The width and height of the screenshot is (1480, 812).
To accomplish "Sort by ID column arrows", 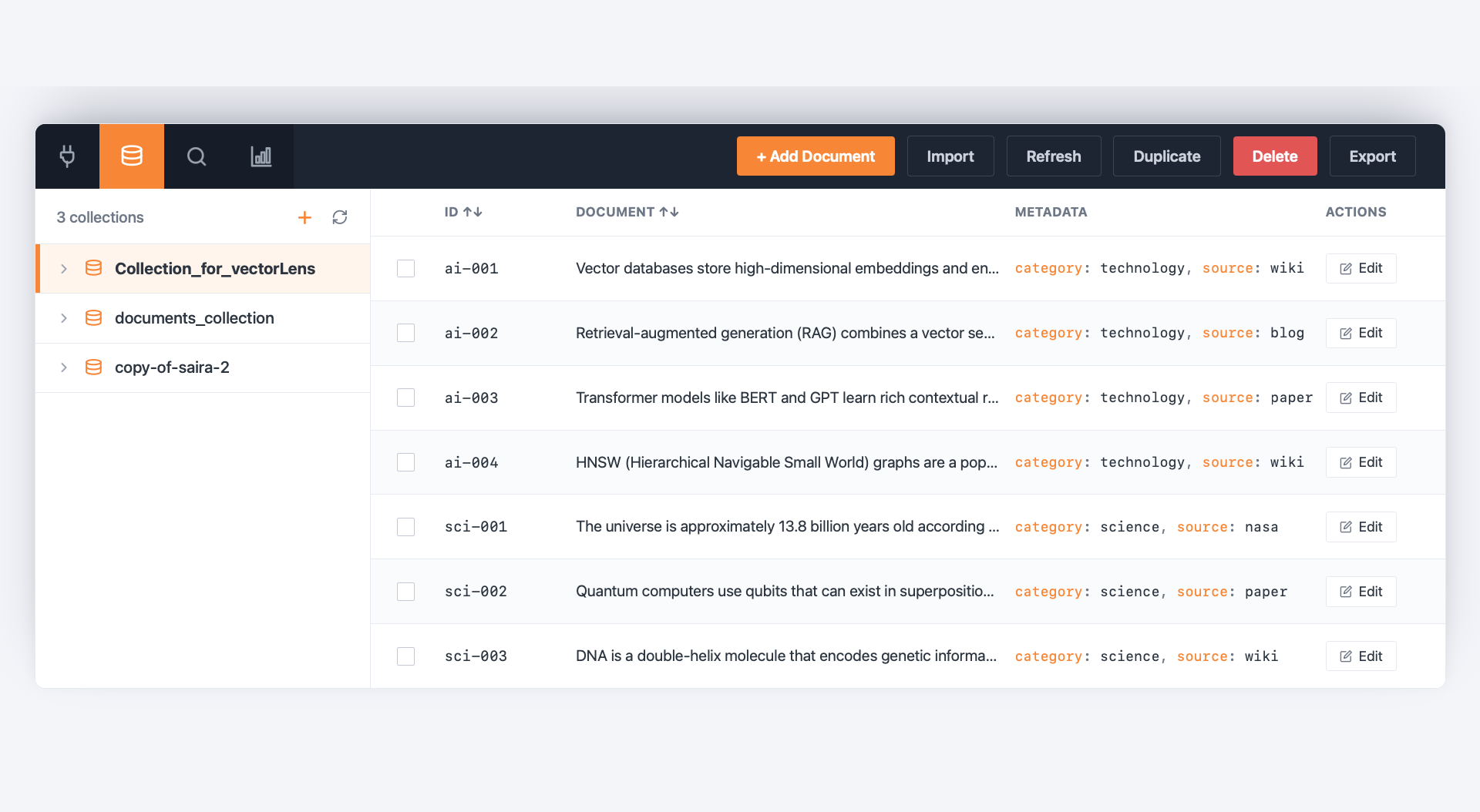I will coord(473,212).
